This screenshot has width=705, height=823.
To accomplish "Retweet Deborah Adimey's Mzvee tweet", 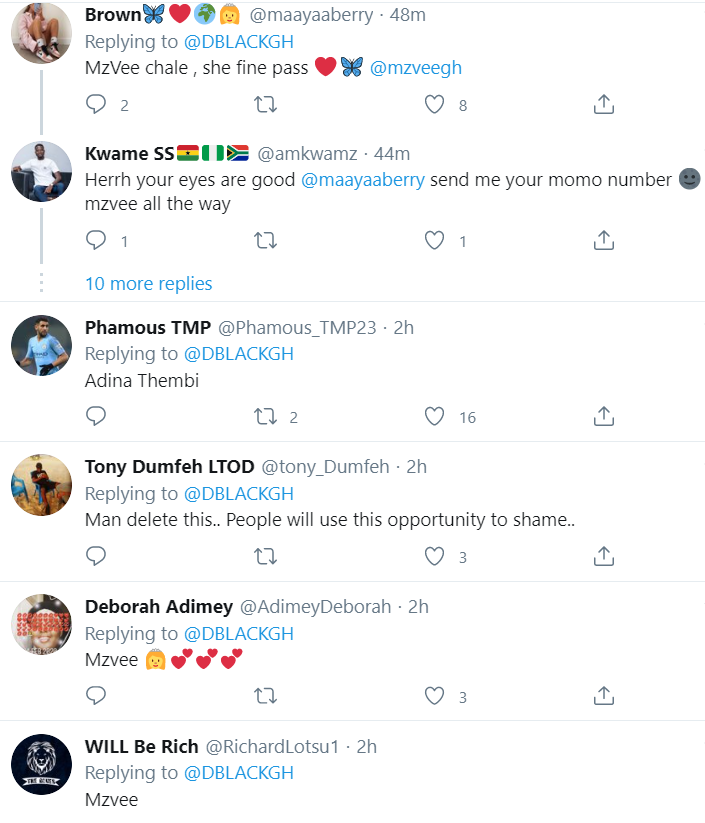I will pyautogui.click(x=266, y=695).
